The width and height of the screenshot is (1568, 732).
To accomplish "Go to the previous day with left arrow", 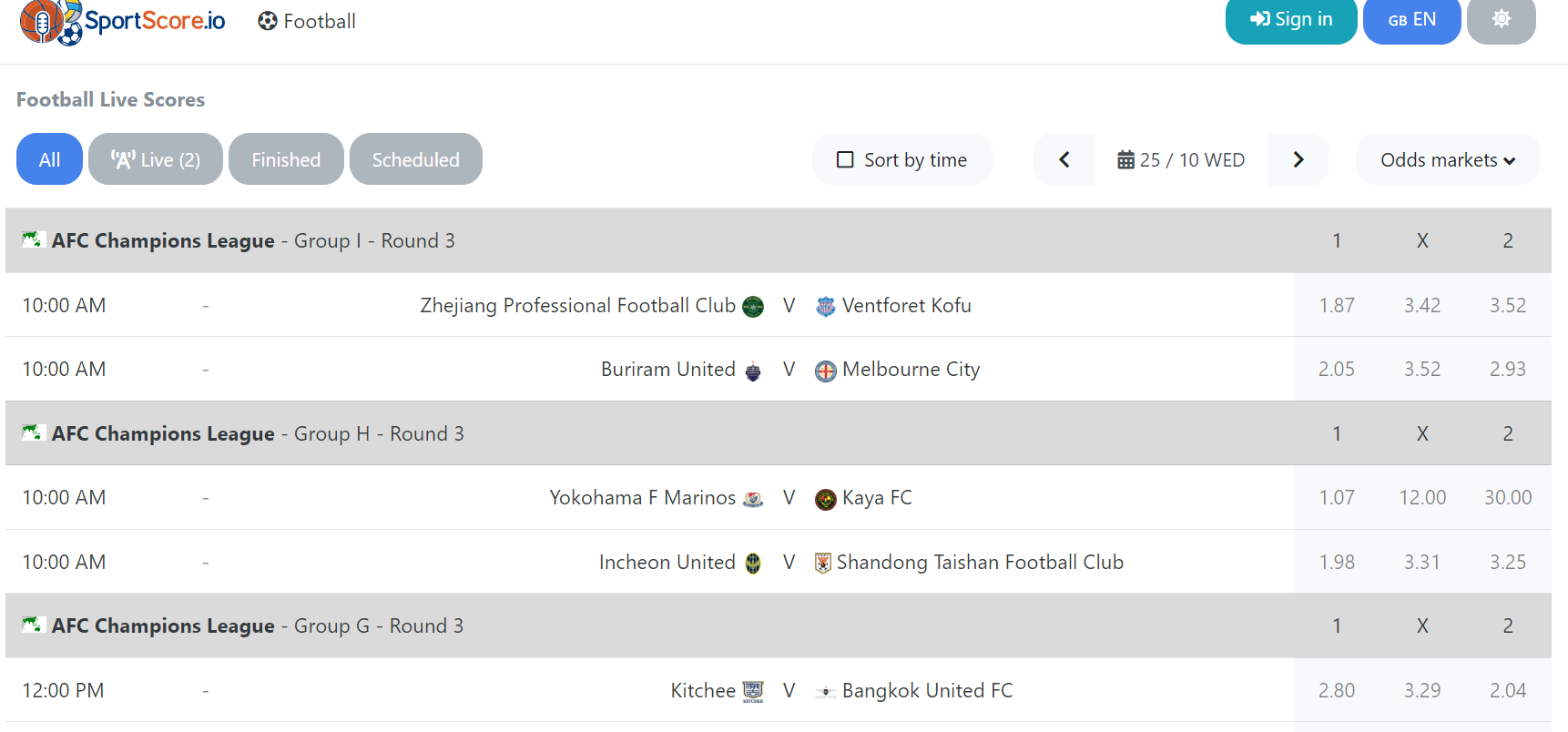I will (x=1064, y=158).
